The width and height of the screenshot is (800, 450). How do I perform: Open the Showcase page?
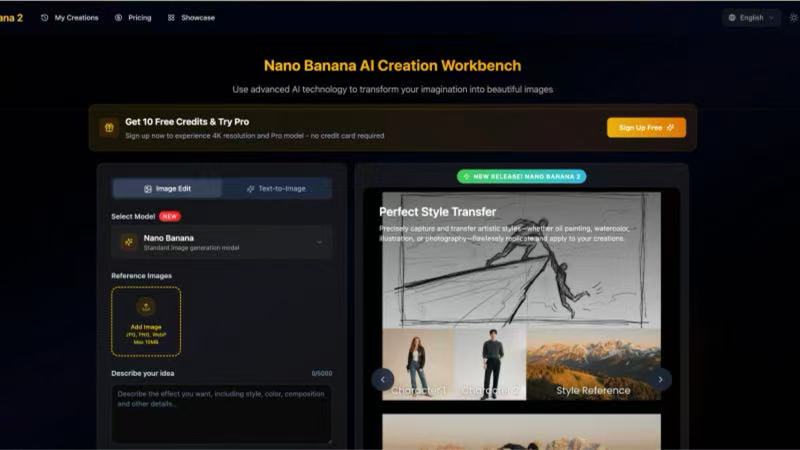tap(191, 17)
